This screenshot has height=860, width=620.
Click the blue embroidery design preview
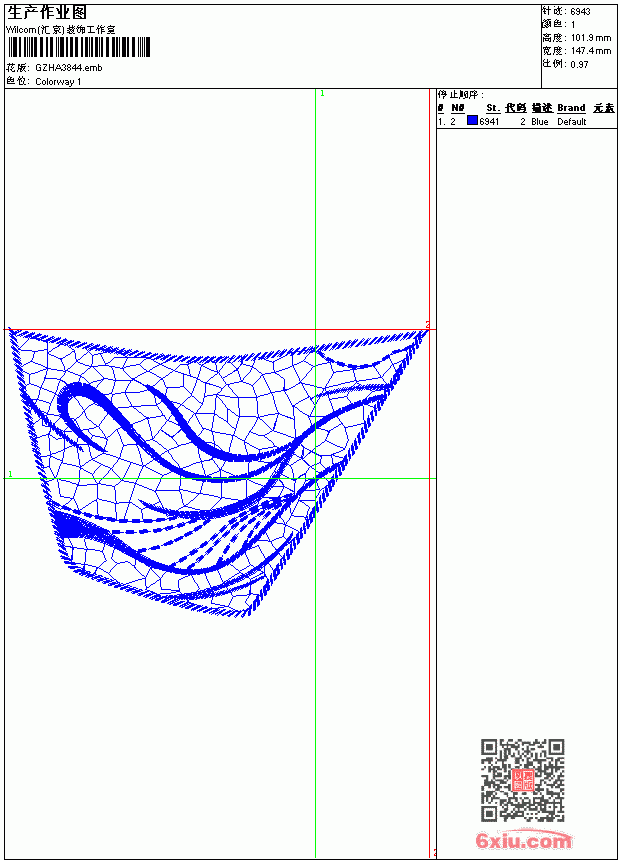(x=218, y=473)
